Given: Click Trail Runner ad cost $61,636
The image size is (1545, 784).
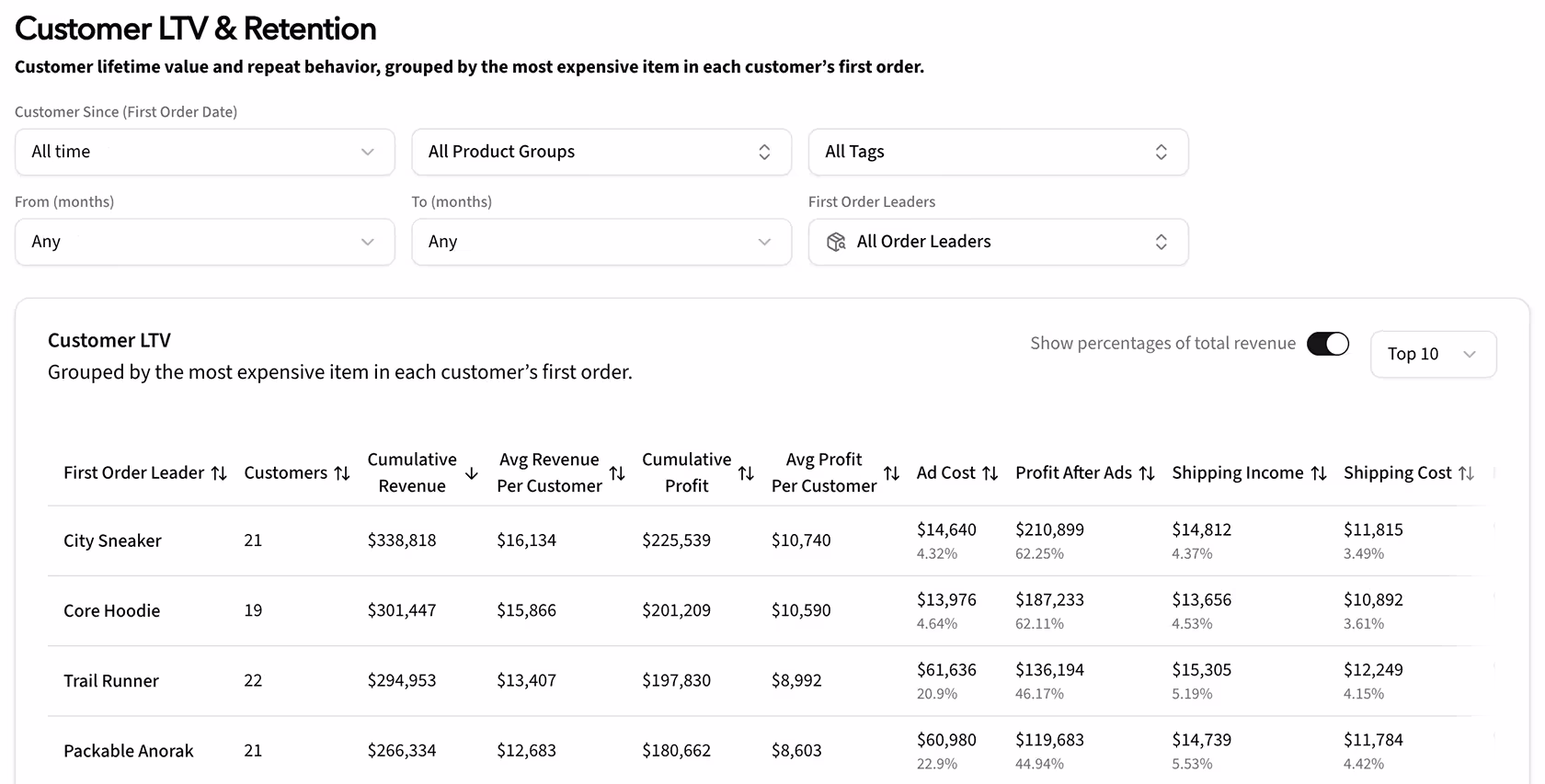Looking at the screenshot, I should tap(946, 670).
